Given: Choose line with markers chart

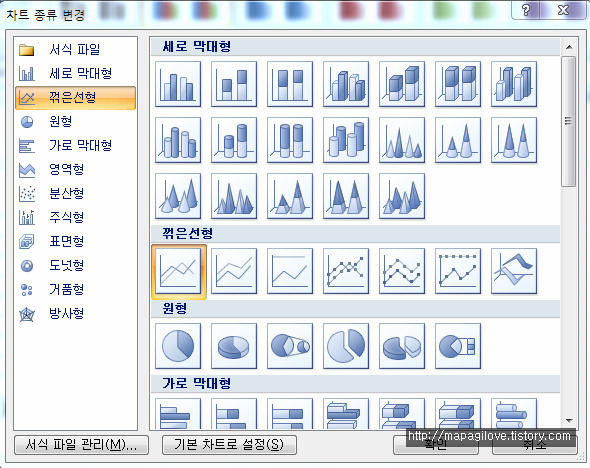Looking at the screenshot, I should 346,271.
